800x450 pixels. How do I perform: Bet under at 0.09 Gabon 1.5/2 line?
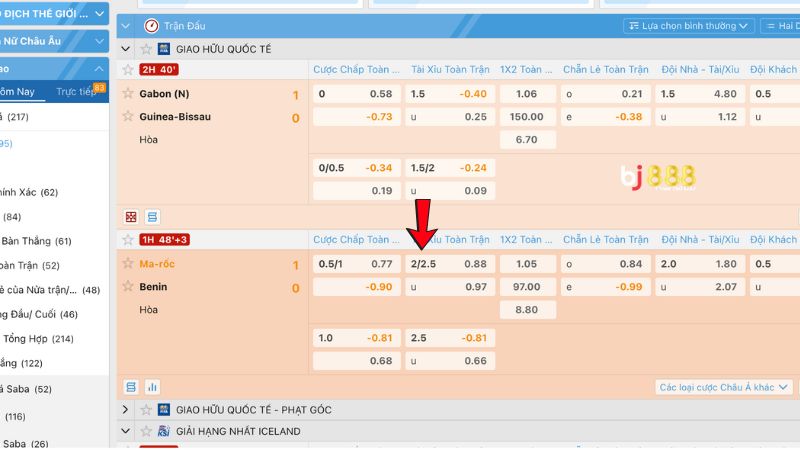[450, 191]
